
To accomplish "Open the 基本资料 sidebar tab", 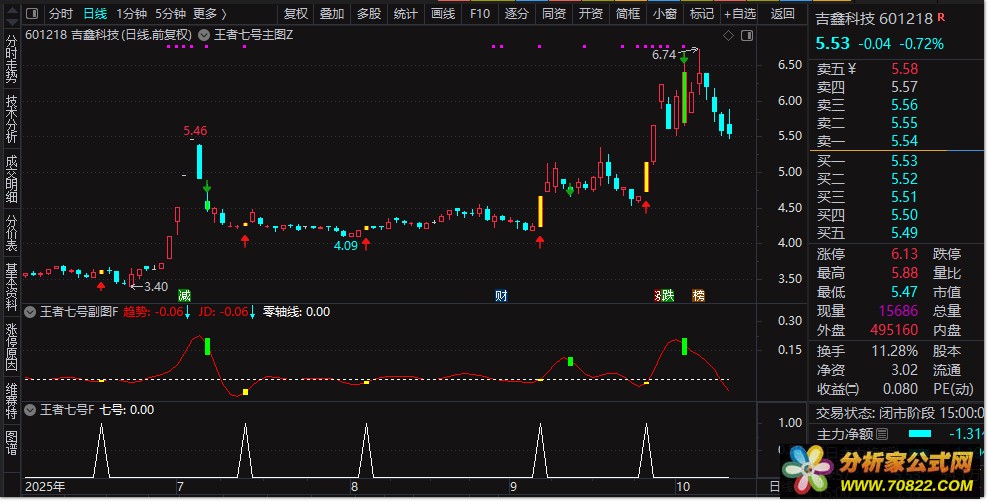I will click(11, 287).
